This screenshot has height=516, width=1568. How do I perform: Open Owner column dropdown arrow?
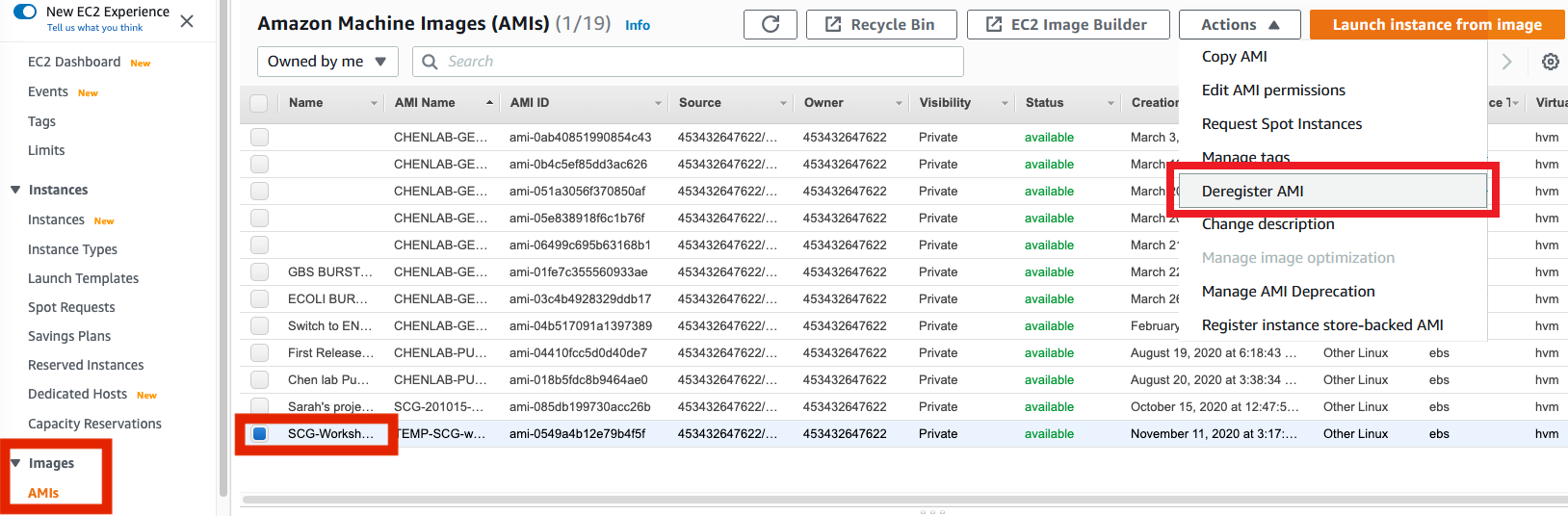899,103
